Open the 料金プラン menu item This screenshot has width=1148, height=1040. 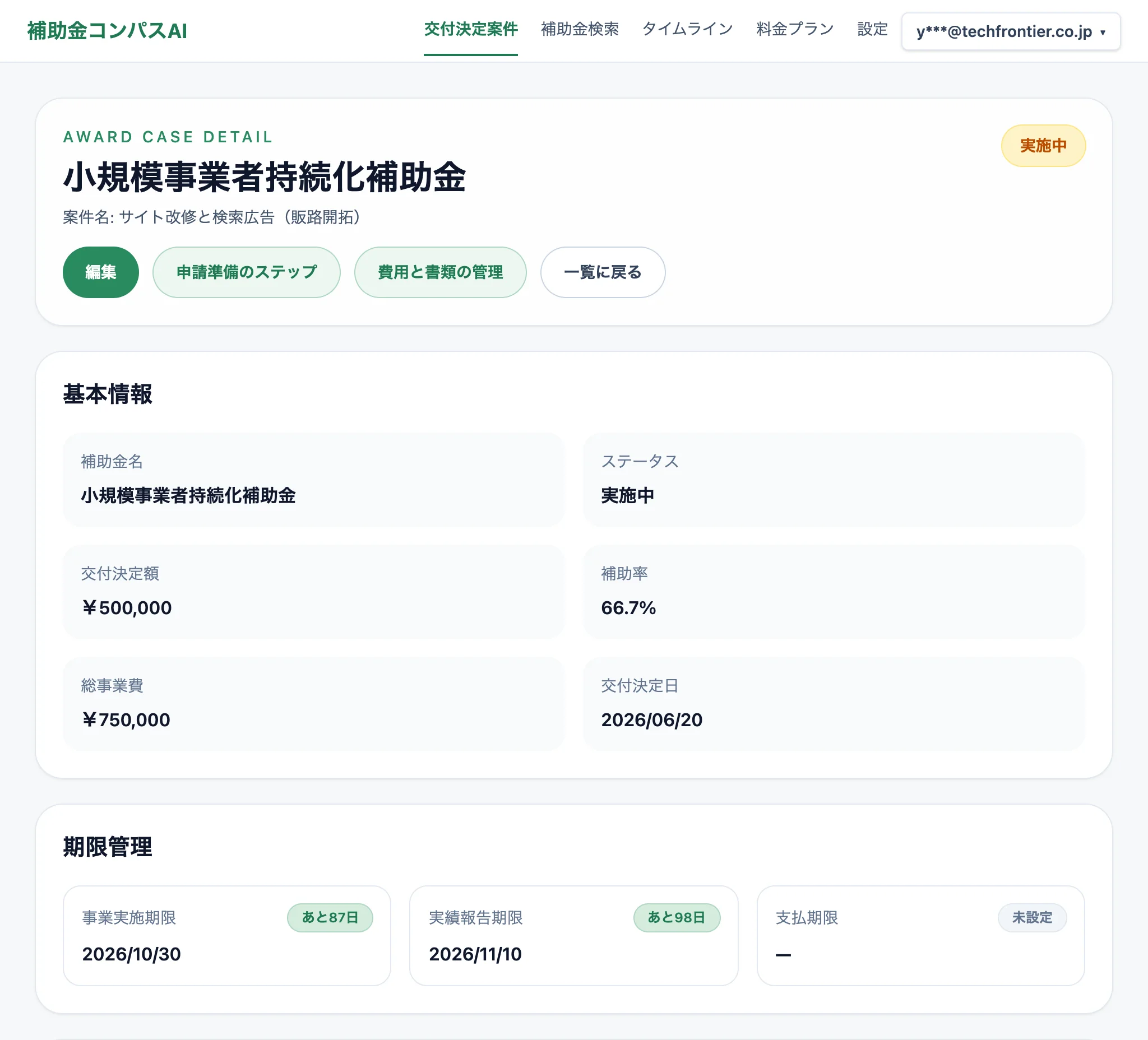(x=795, y=29)
